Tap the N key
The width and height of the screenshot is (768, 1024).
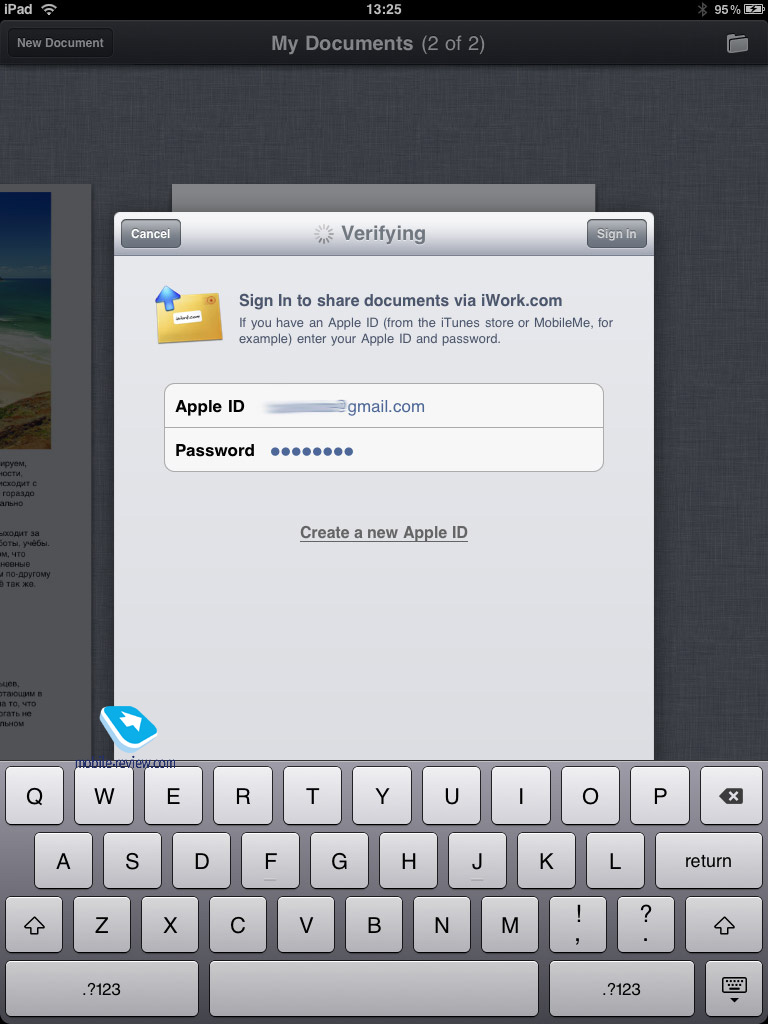tap(441, 925)
